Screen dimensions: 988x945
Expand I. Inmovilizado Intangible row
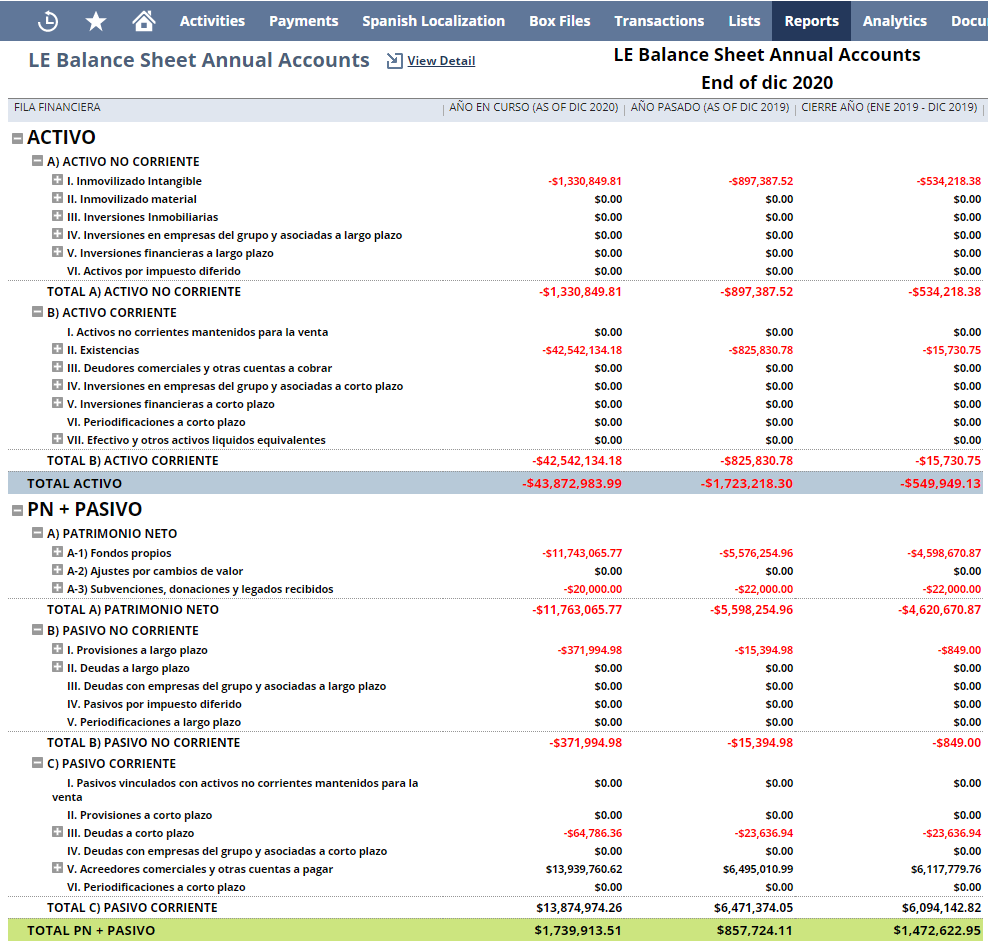point(57,180)
